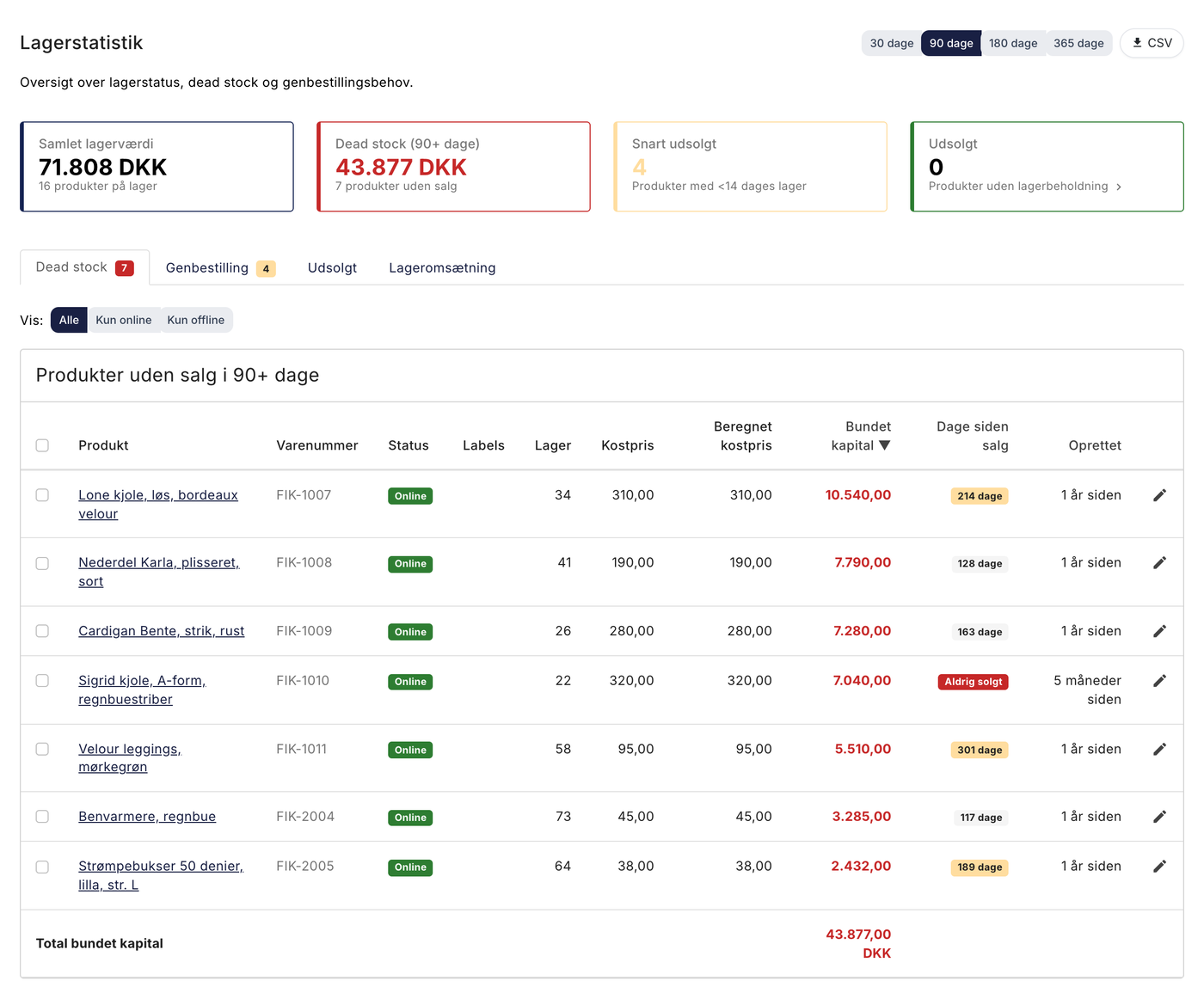Viewport: 1204px width, 999px height.
Task: Tick the Strømpebukser row checkbox
Action: pos(42,867)
